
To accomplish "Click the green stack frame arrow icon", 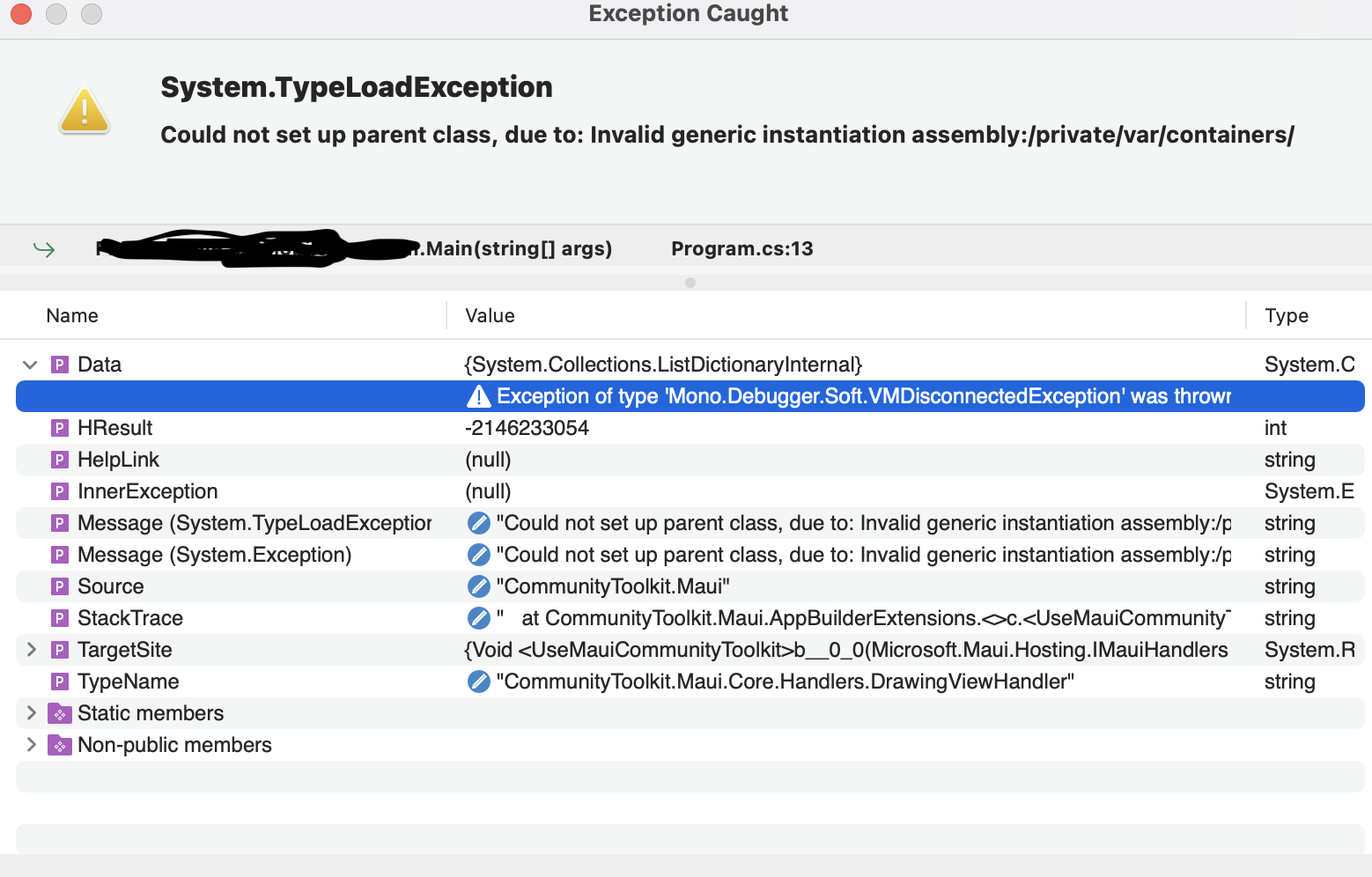I will [x=44, y=248].
